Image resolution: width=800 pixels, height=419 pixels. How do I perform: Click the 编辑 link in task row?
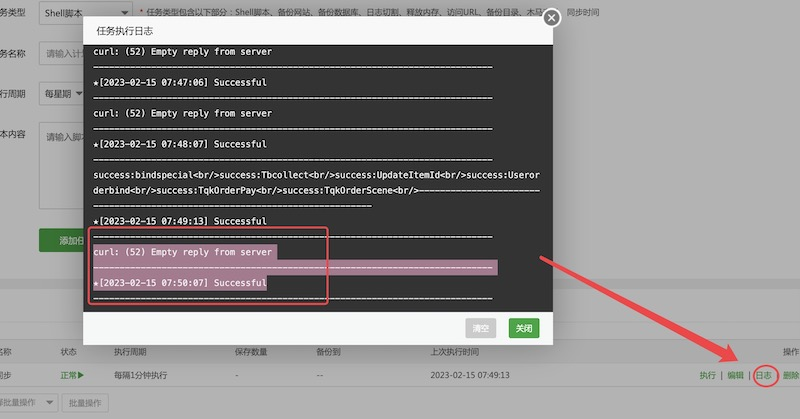[735, 375]
